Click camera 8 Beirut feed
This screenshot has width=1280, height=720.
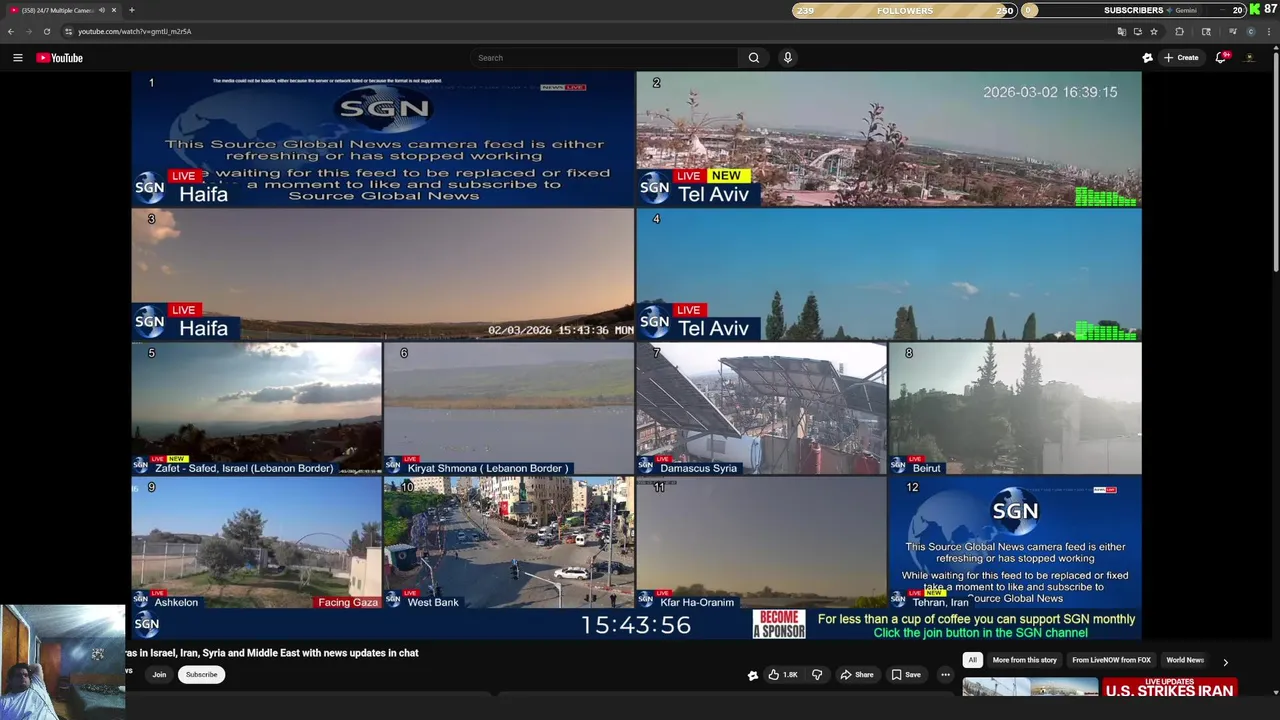click(1015, 409)
